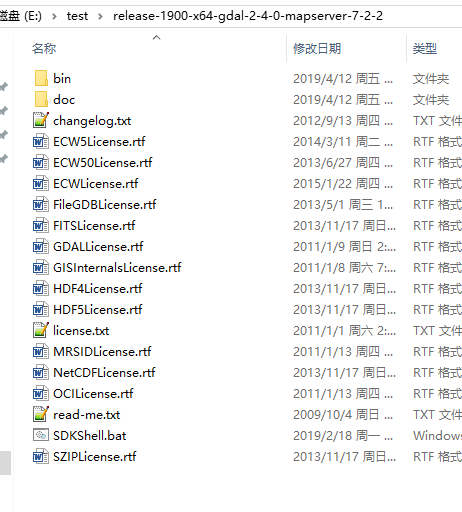Click the changelog.txt file icon
The image size is (462, 512).
[x=41, y=120]
